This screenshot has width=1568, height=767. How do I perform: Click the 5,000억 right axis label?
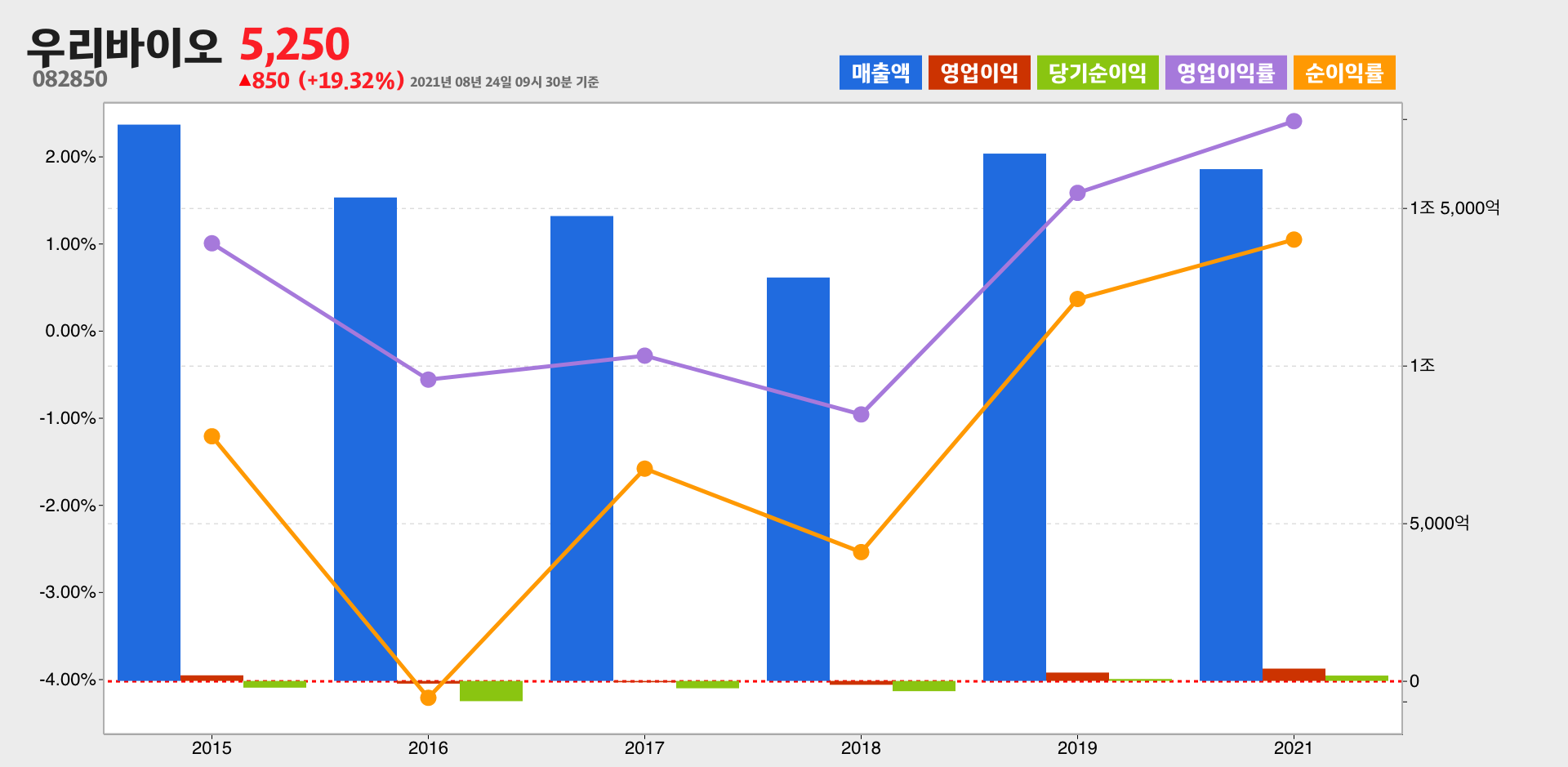pos(1439,524)
